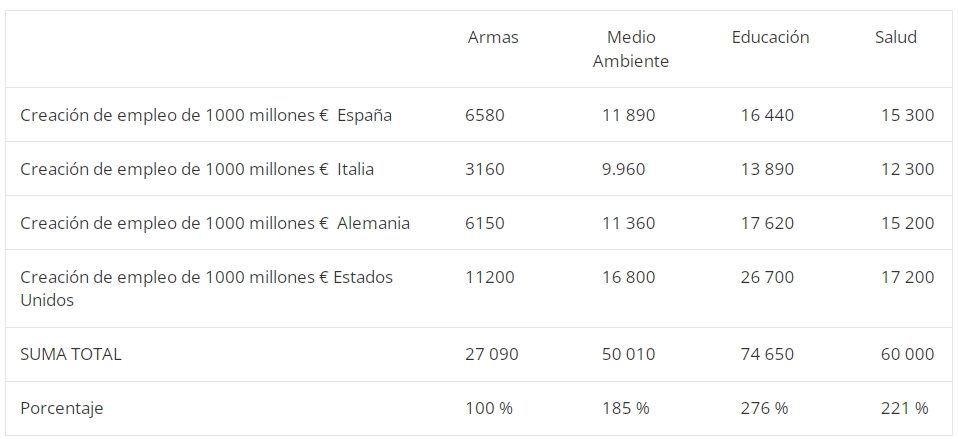The height and width of the screenshot is (439, 958).
Task: Select the Italia row label
Action: pos(197,169)
